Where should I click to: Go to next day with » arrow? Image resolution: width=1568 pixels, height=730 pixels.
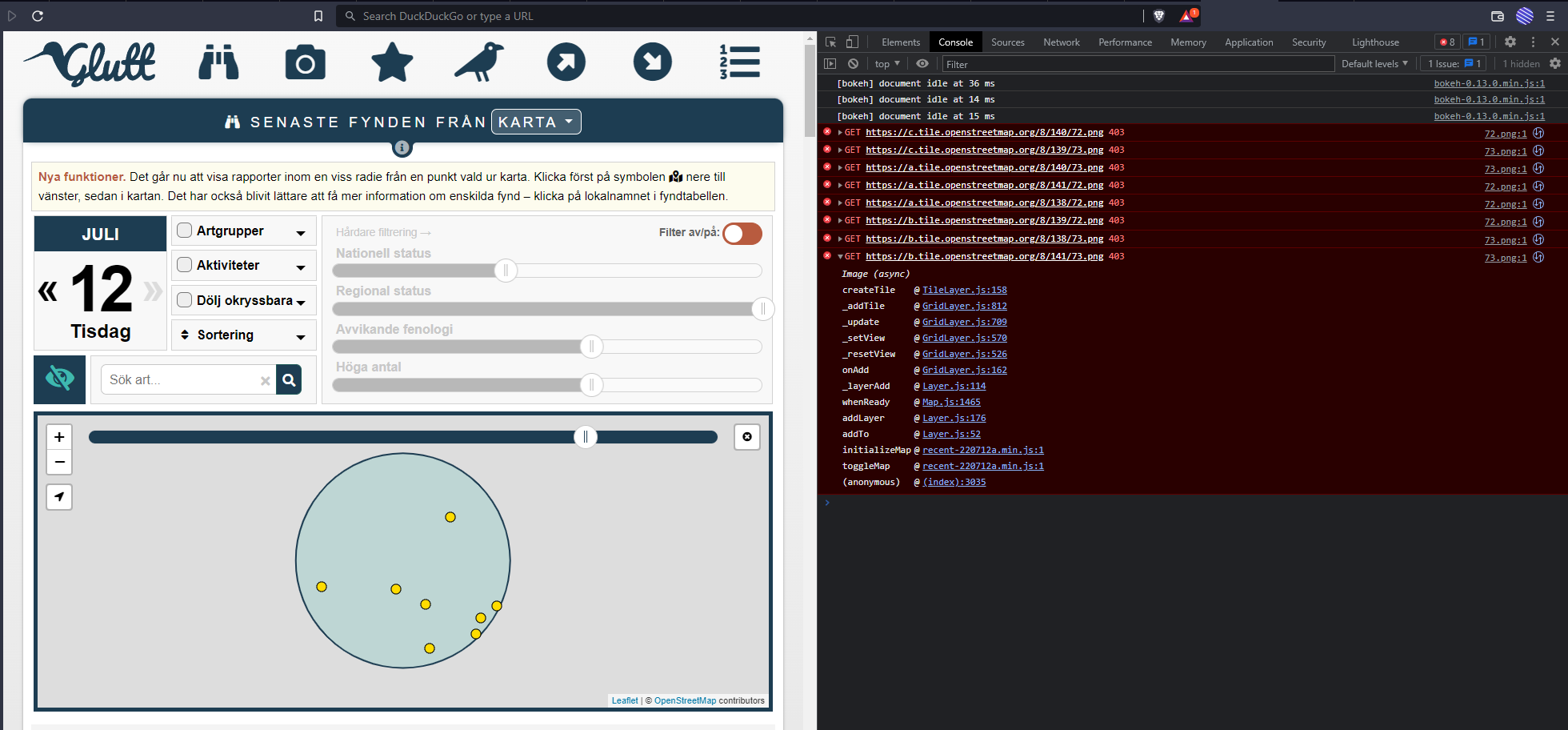(153, 291)
